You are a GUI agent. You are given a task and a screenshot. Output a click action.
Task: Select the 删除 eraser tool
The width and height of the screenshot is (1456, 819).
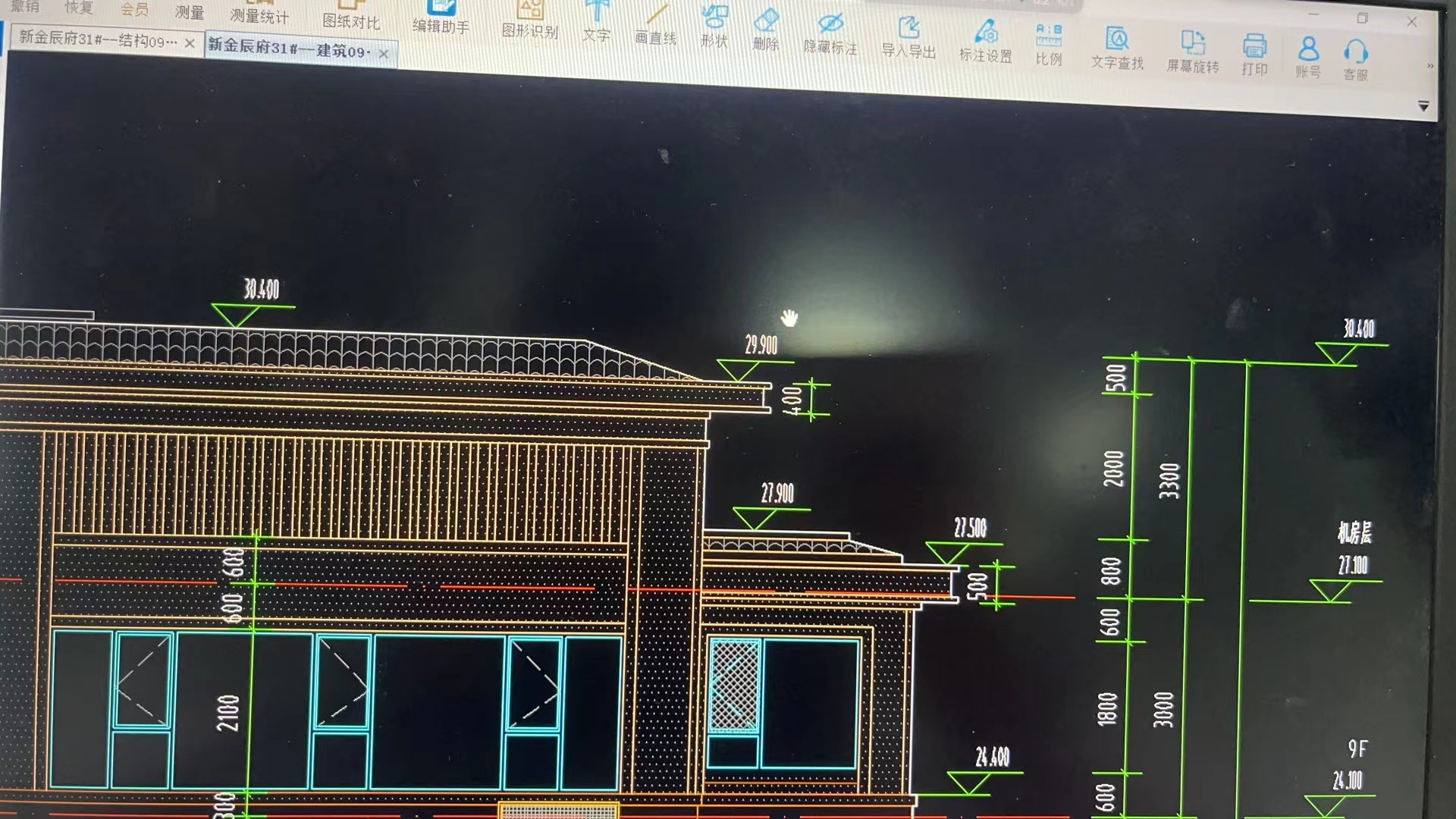[x=766, y=30]
